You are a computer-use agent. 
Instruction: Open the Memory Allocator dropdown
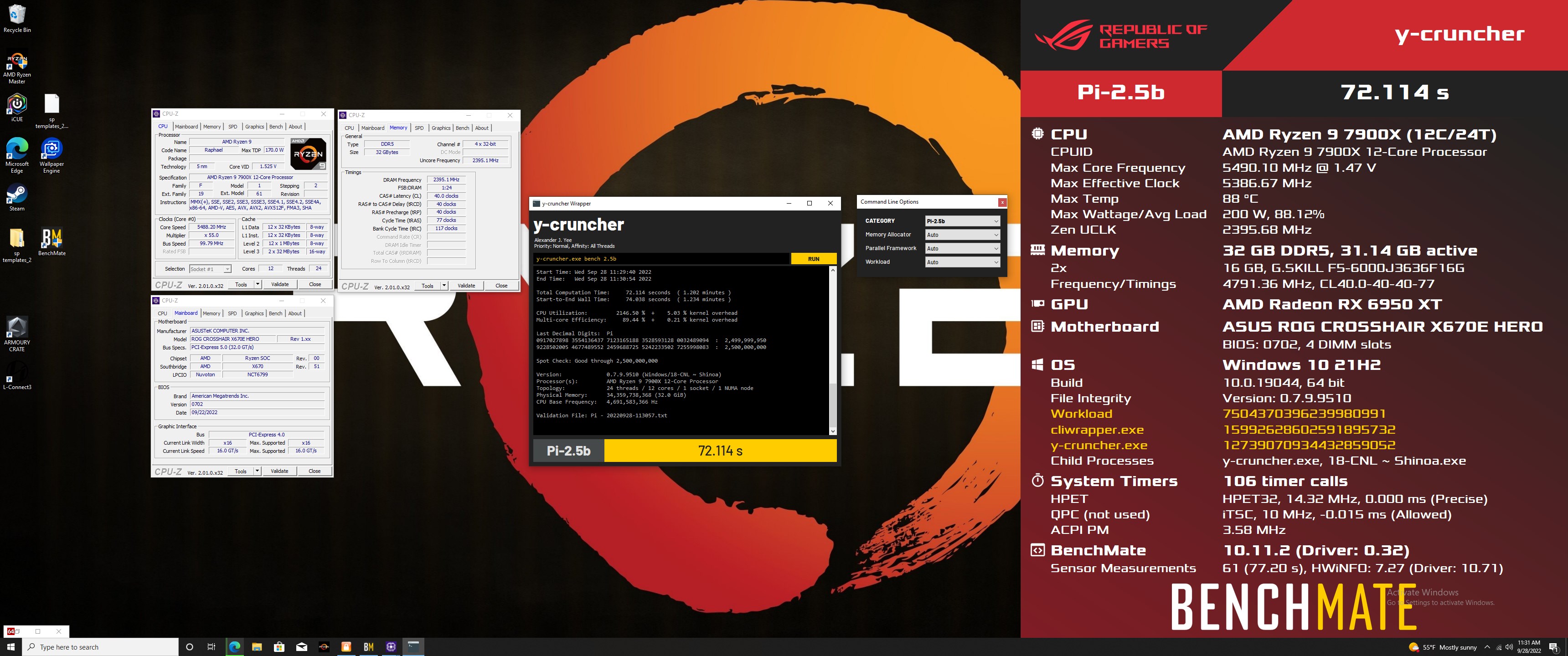point(962,235)
